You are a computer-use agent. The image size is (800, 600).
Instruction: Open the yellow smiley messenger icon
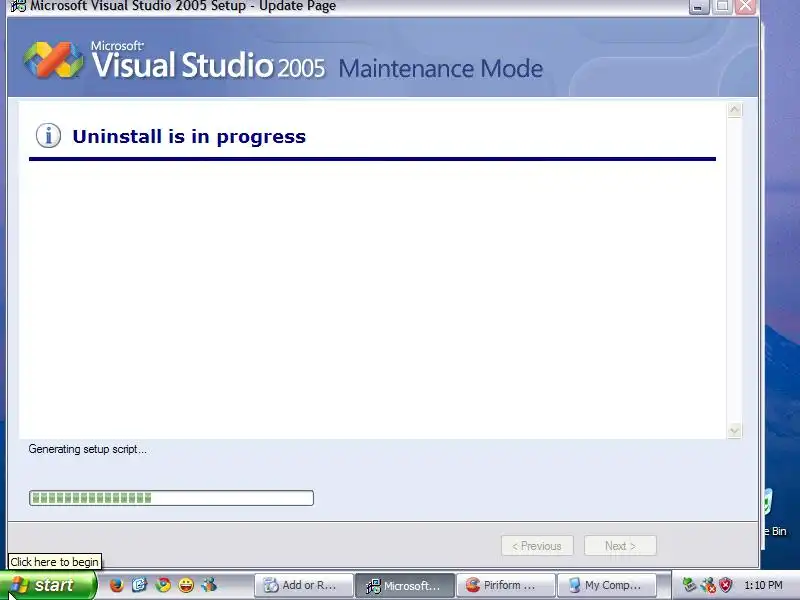tap(186, 585)
